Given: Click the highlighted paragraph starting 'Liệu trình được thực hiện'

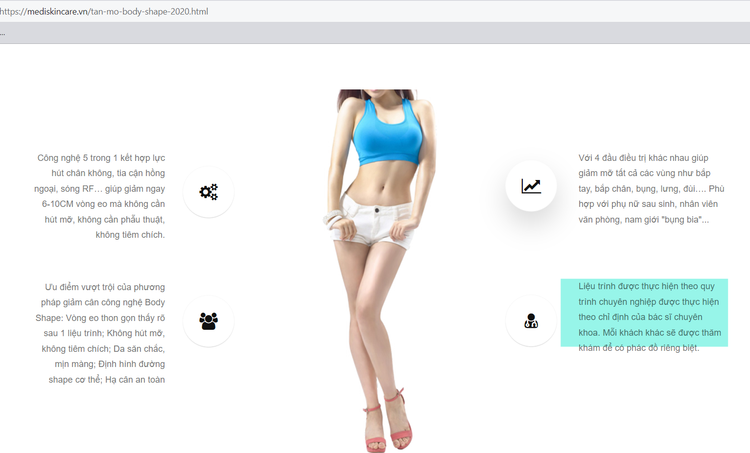Looking at the screenshot, I should click(644, 313).
